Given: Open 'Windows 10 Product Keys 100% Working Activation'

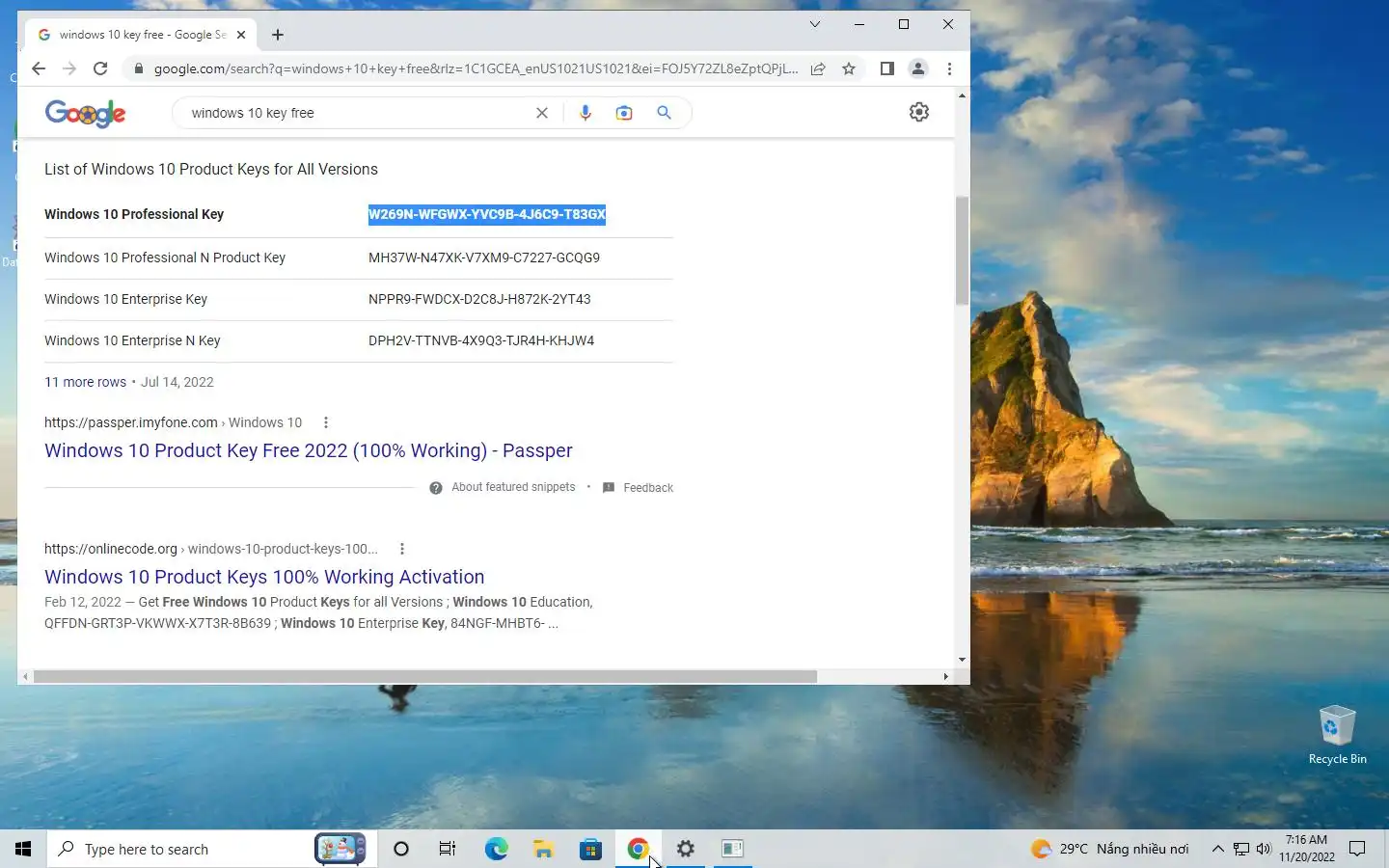Looking at the screenshot, I should tap(264, 577).
